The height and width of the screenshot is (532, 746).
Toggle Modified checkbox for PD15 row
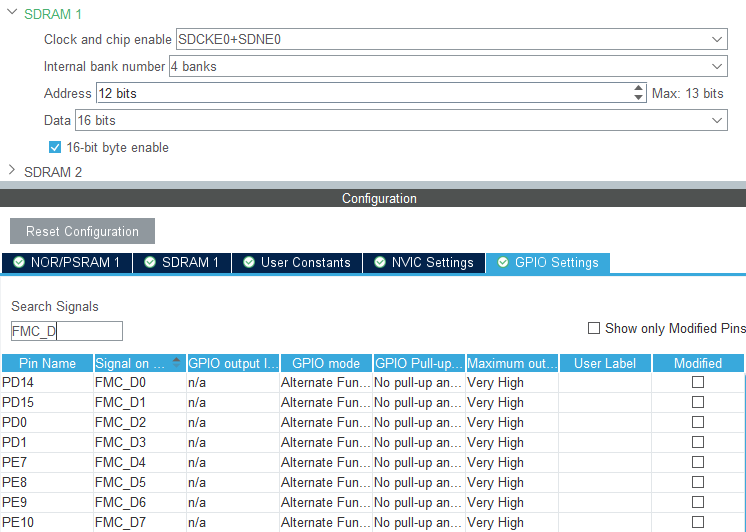click(x=698, y=402)
